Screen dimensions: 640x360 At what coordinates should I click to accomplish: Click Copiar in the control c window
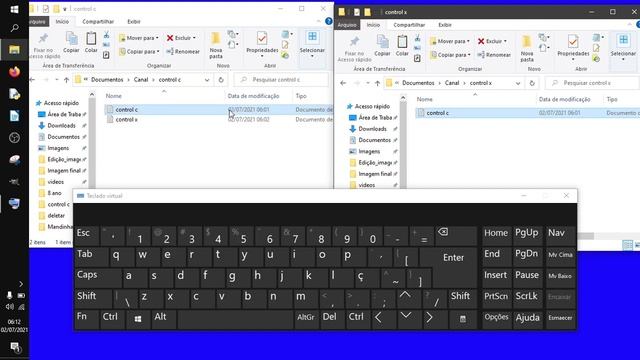coord(71,42)
